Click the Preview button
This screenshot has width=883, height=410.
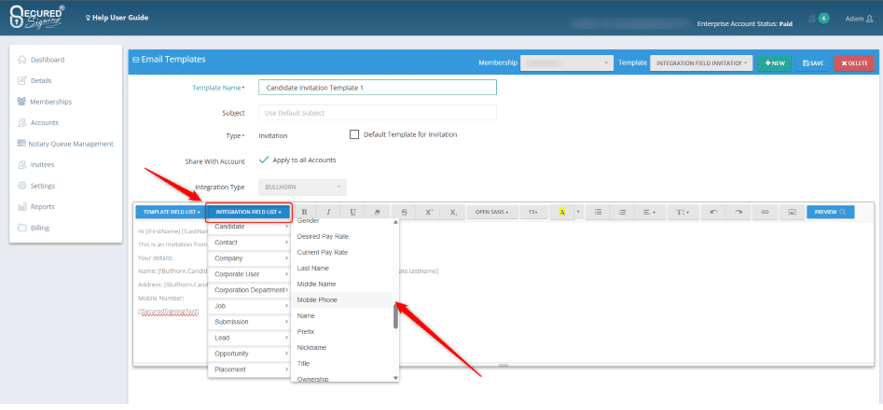pyautogui.click(x=830, y=212)
